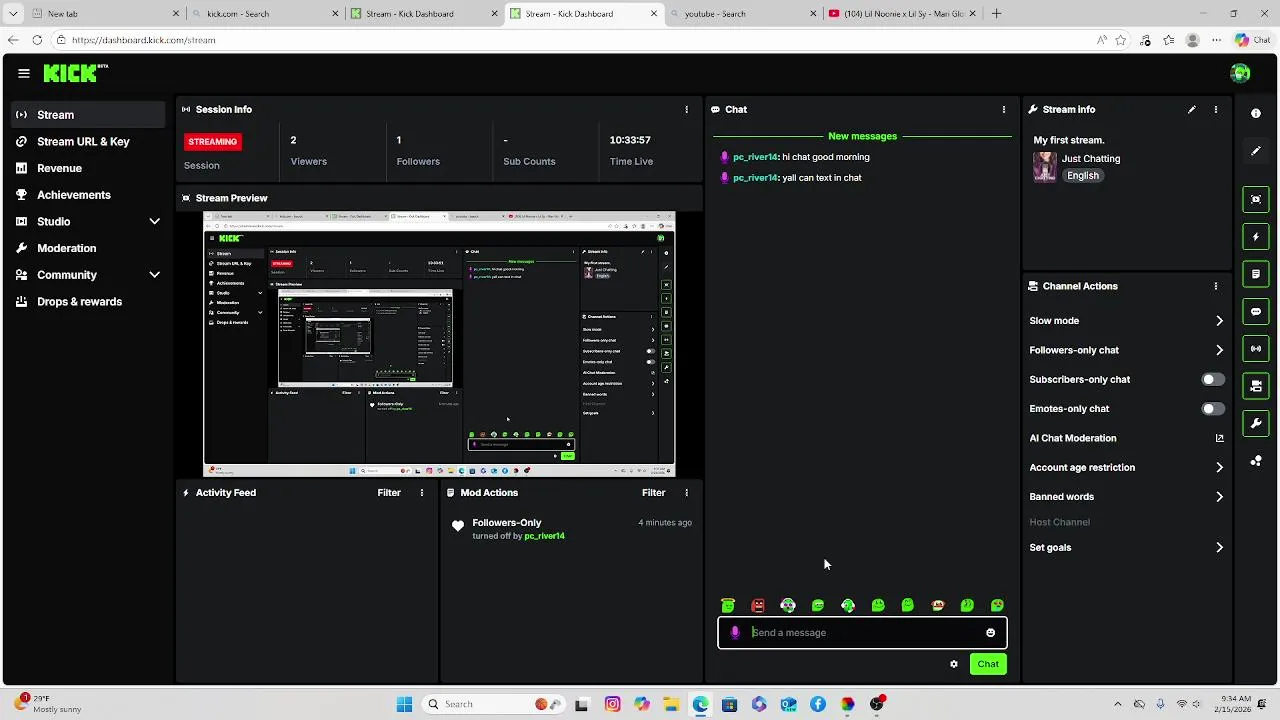This screenshot has width=1280, height=720.
Task: Open Windows Start menu
Action: [404, 704]
